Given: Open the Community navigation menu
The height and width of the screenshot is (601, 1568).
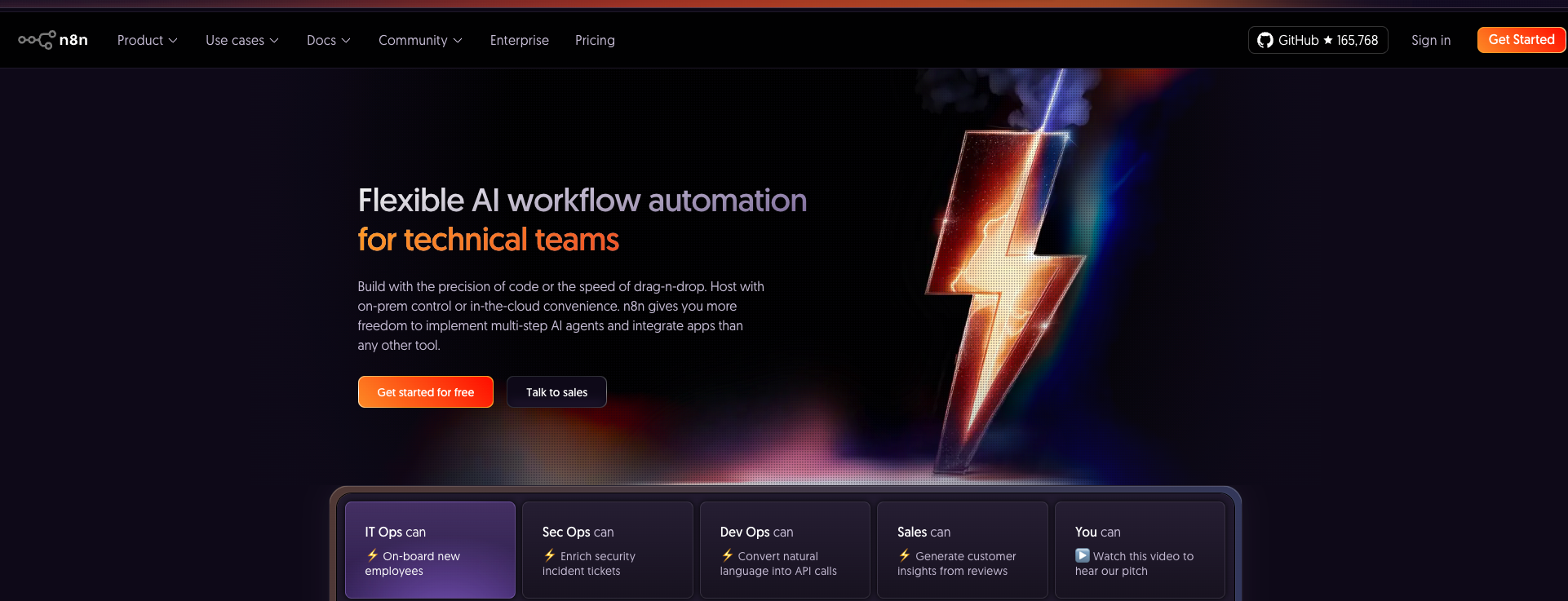Looking at the screenshot, I should click(x=420, y=40).
